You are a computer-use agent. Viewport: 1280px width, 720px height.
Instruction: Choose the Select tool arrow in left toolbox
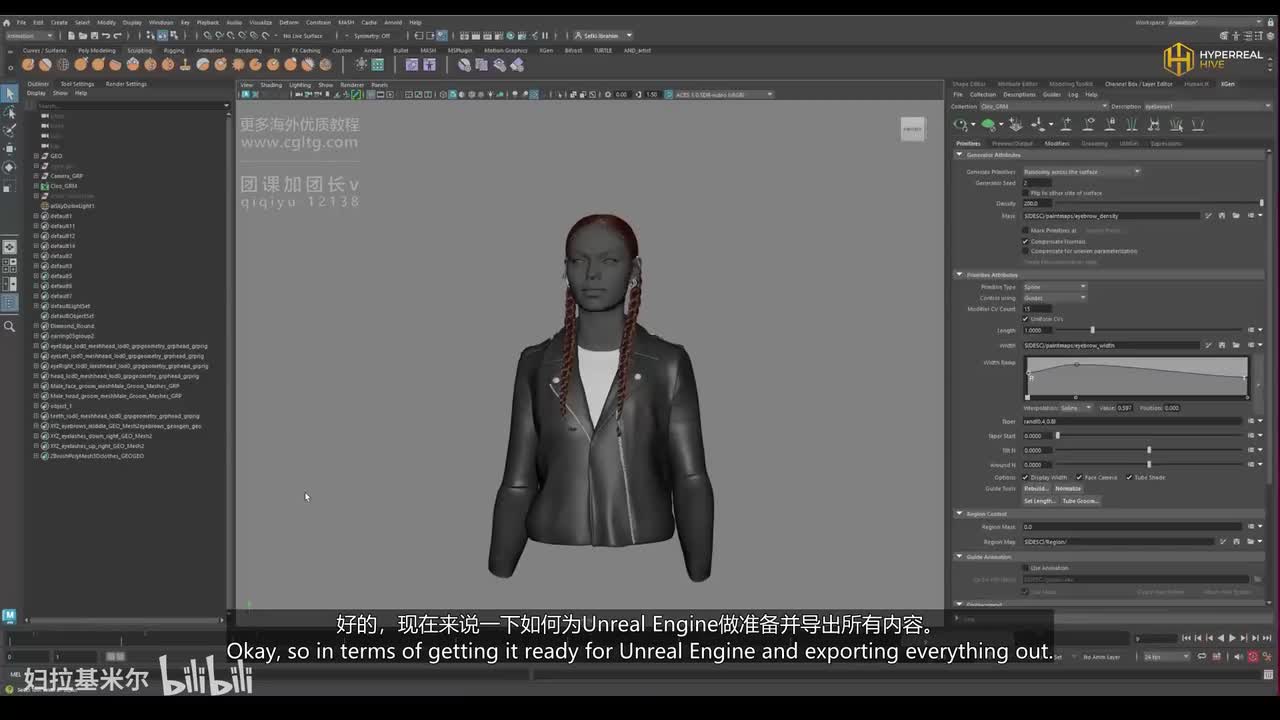coord(10,93)
